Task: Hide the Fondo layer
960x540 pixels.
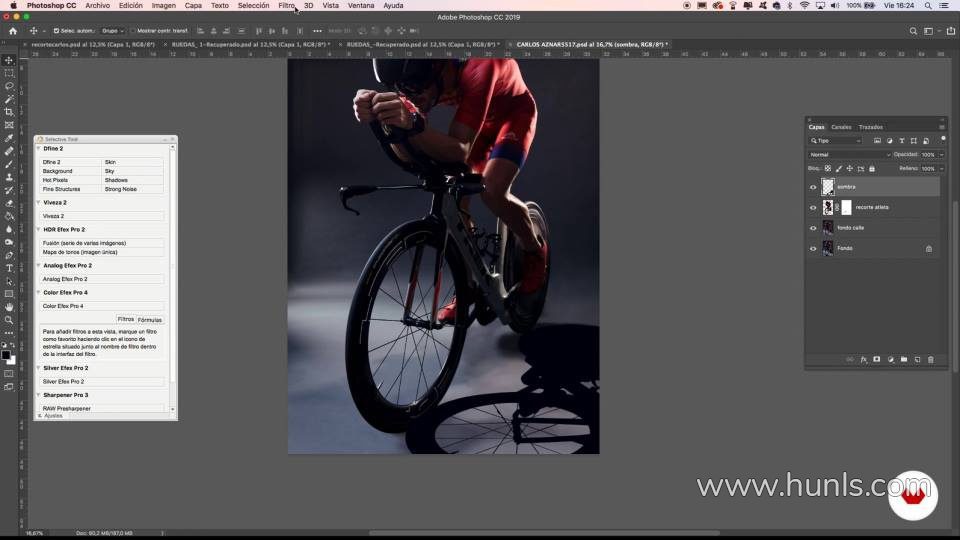Action: [813, 249]
